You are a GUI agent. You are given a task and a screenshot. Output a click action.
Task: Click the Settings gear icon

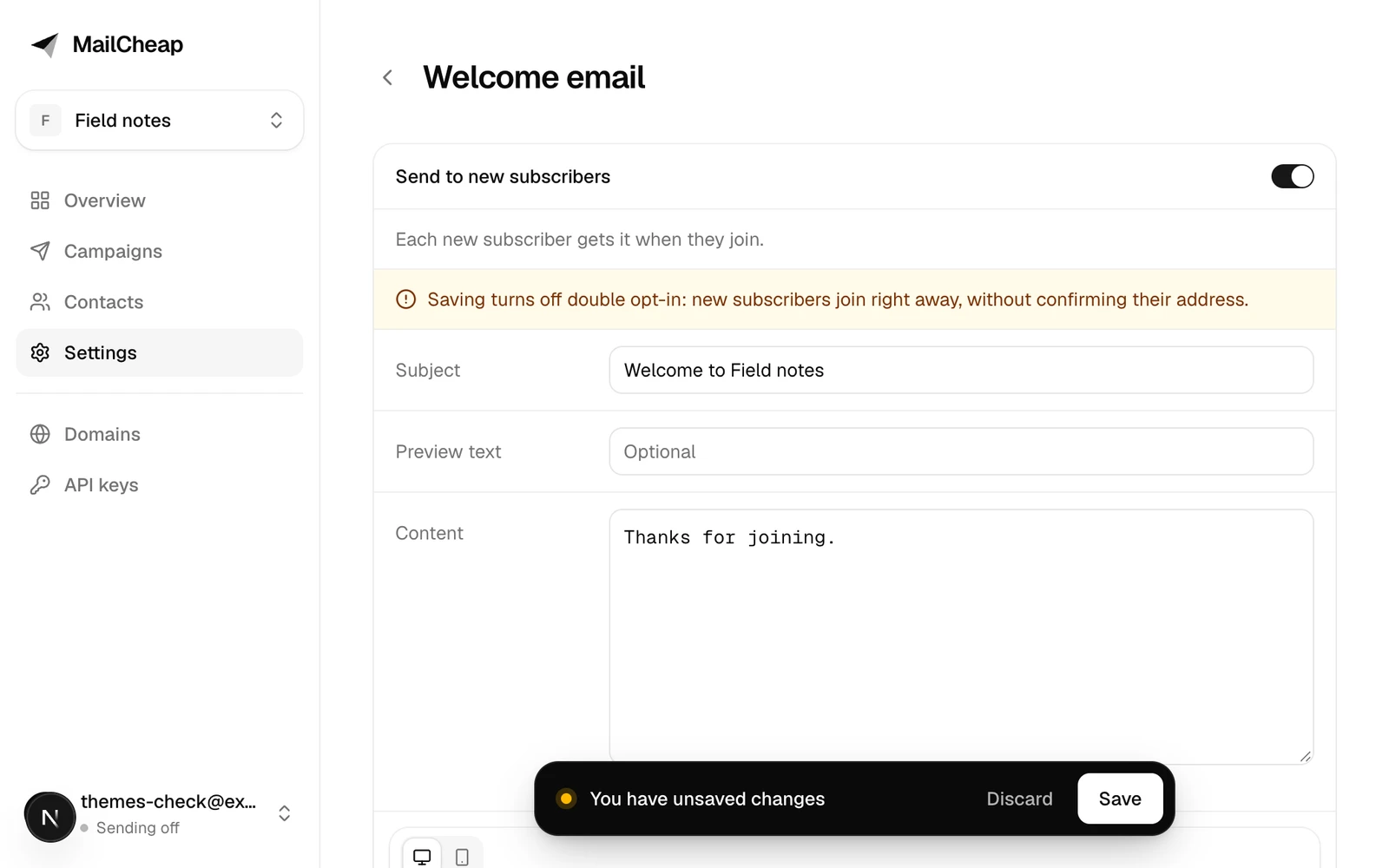coord(40,352)
